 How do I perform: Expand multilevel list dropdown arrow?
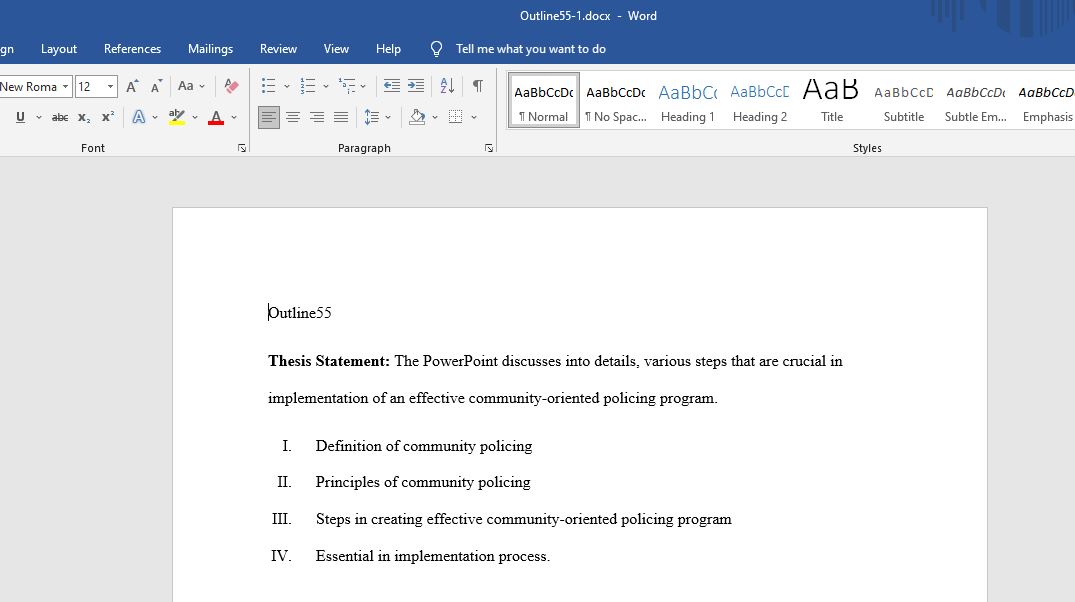tap(363, 86)
